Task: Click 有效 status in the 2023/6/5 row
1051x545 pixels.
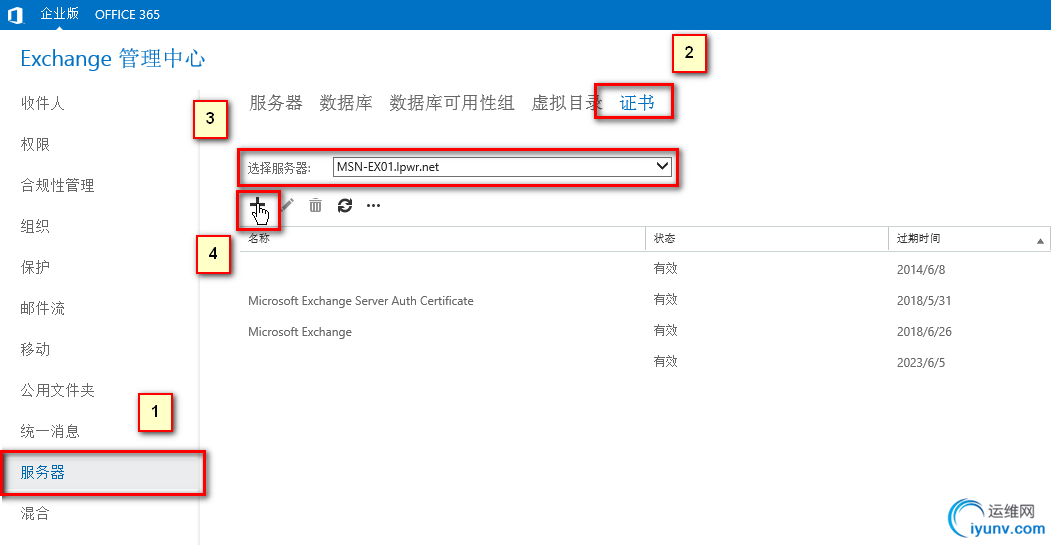Action: point(666,361)
